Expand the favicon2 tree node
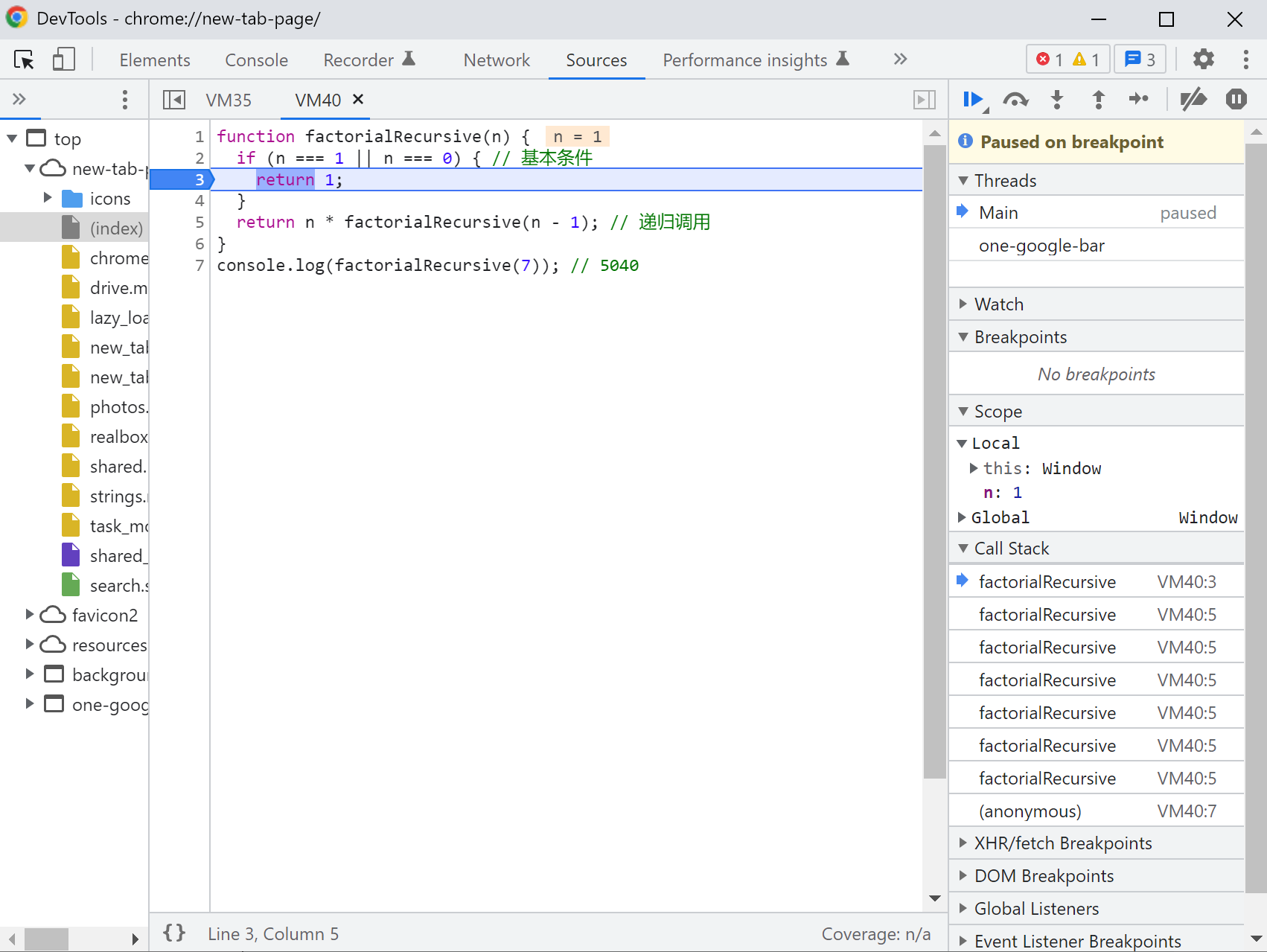This screenshot has width=1267, height=952. [x=30, y=615]
